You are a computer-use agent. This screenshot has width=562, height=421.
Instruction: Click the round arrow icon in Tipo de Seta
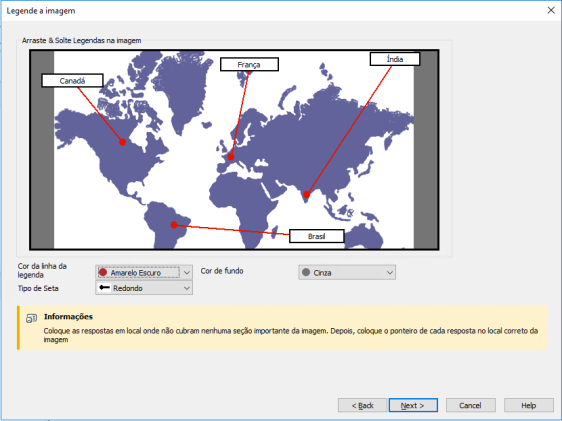pyautogui.click(x=104, y=288)
